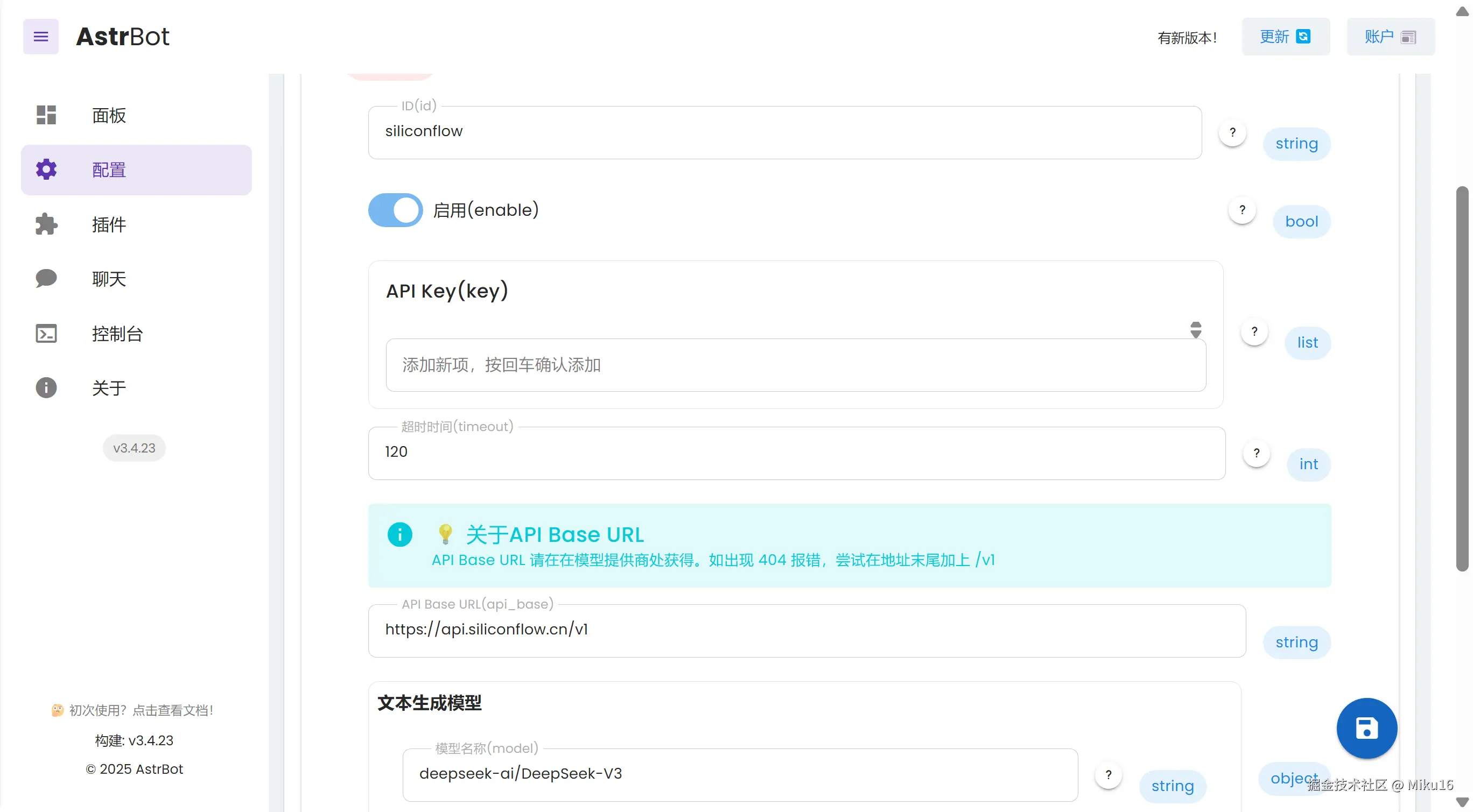
Task: Click the hamburger menu icon
Action: pyautogui.click(x=40, y=37)
